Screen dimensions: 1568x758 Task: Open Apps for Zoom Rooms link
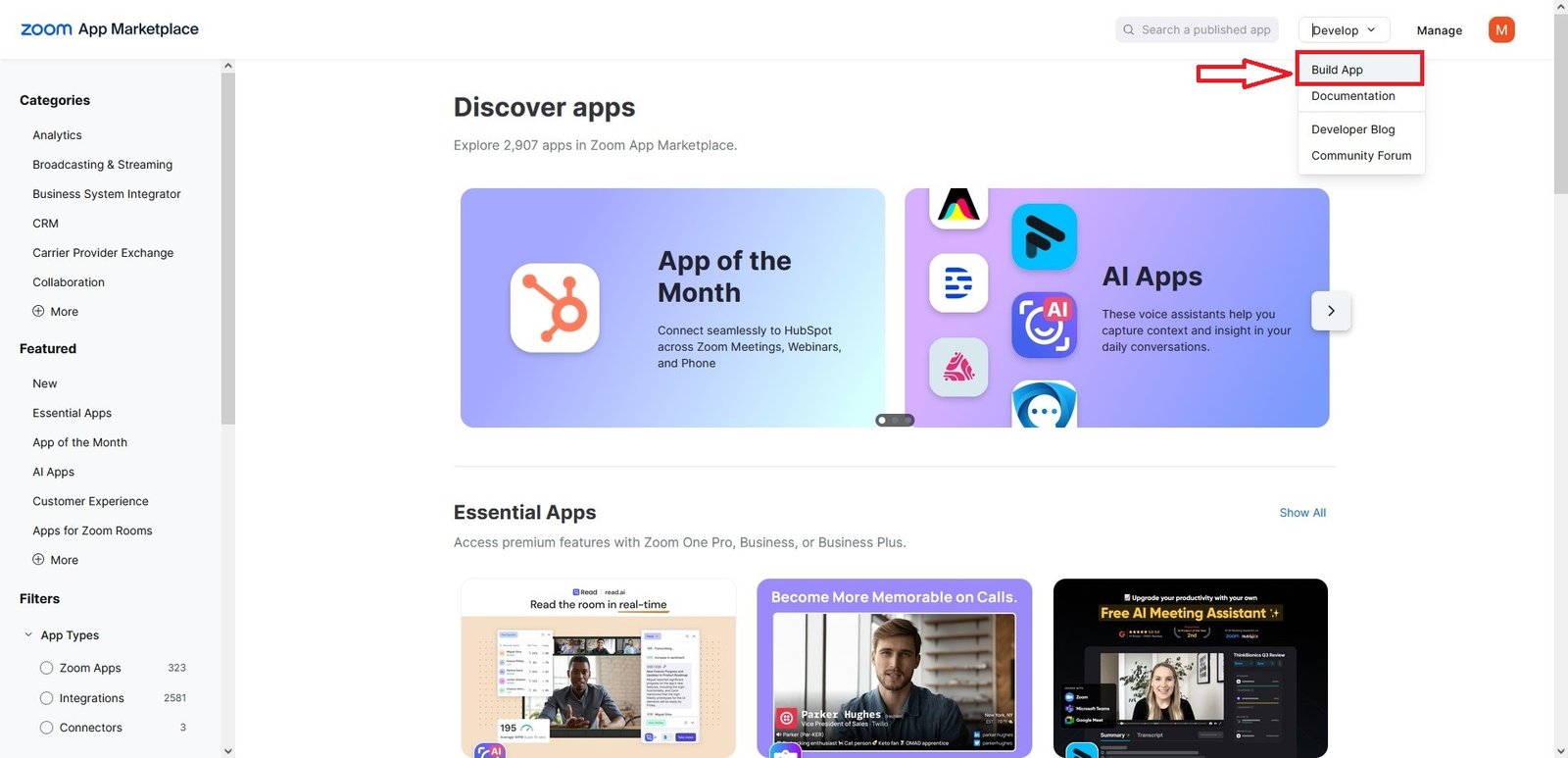92,531
